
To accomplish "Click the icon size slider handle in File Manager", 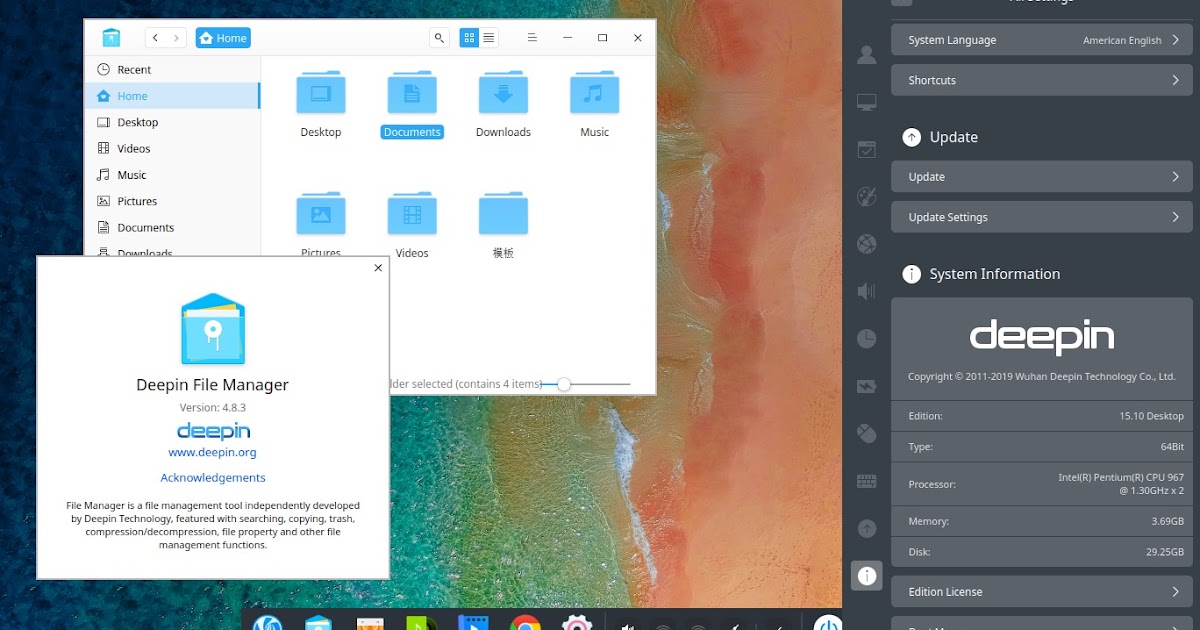I will click(x=564, y=384).
